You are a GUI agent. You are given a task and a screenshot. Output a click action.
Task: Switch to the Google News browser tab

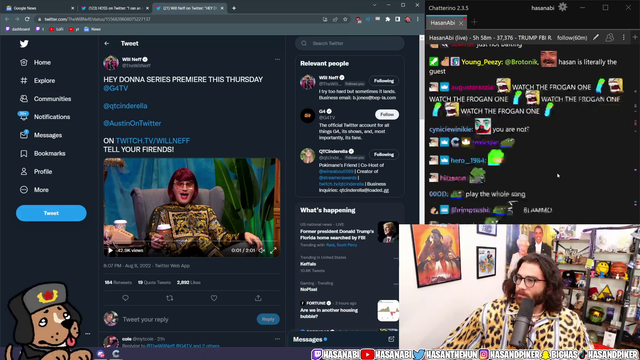coord(39,8)
